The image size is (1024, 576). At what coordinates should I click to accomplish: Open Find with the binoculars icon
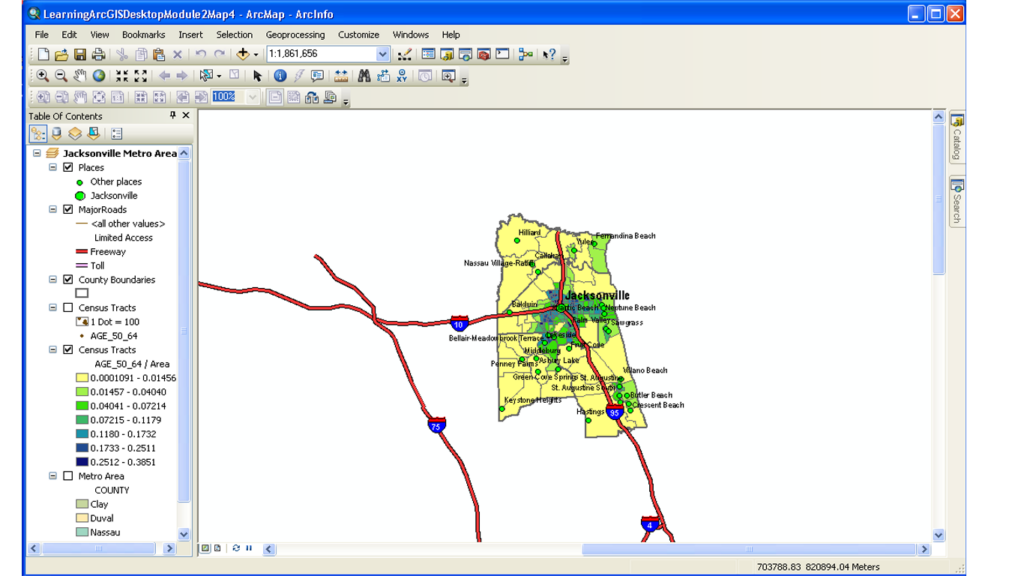coord(364,76)
